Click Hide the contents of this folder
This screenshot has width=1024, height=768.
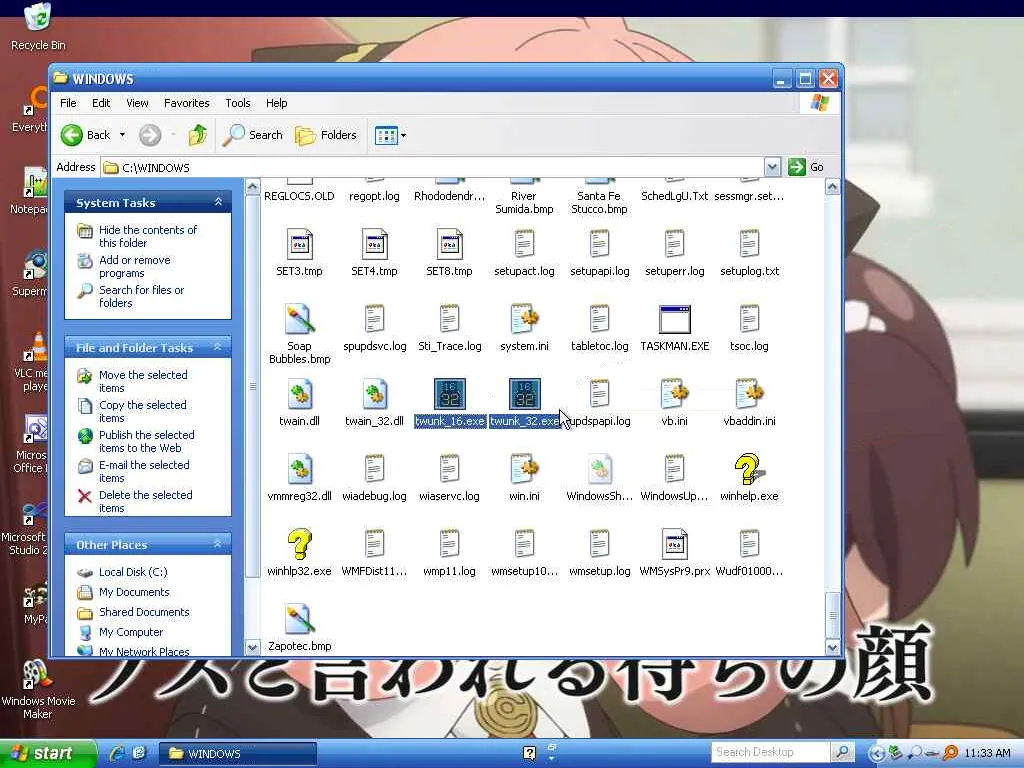[x=148, y=236]
